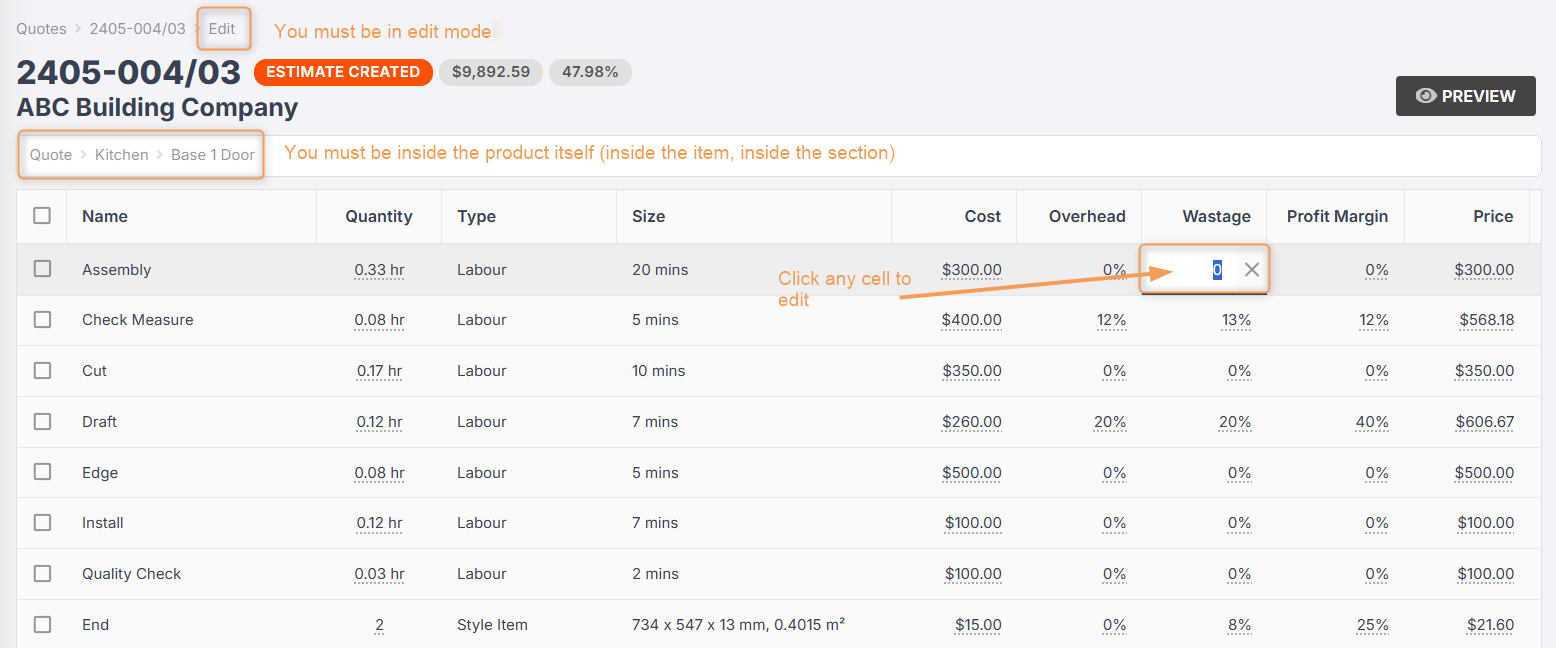The height and width of the screenshot is (648, 1556).
Task: Edit End row wastage 8% value
Action: pos(1239,625)
